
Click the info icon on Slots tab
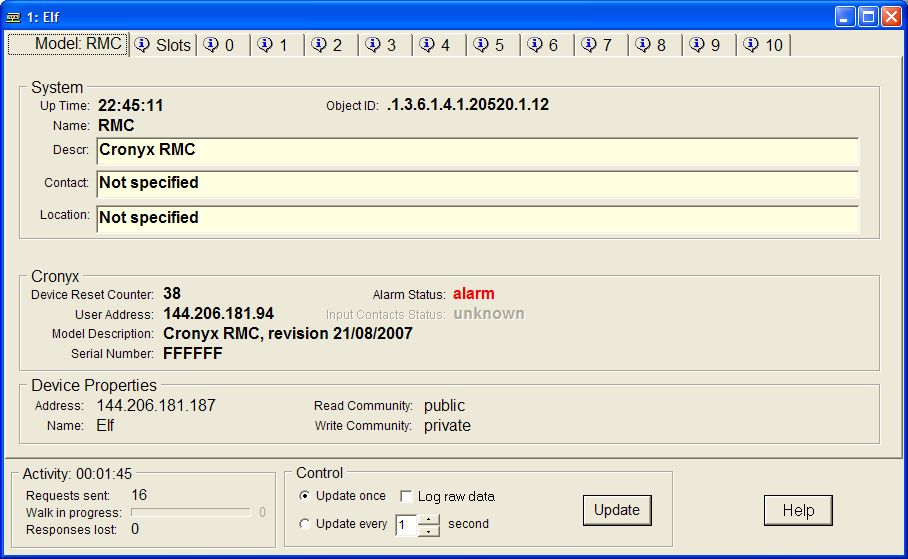tap(142, 45)
